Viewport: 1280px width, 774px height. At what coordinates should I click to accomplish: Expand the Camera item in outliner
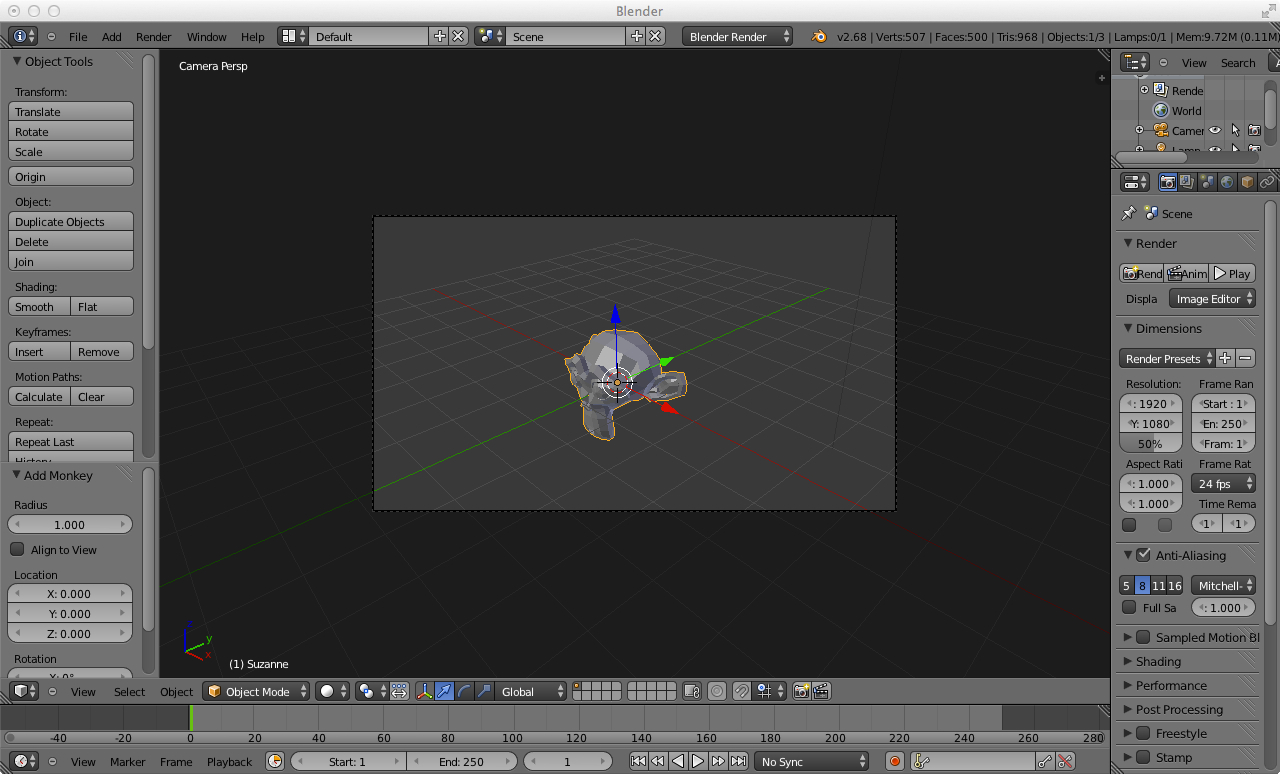1139,130
